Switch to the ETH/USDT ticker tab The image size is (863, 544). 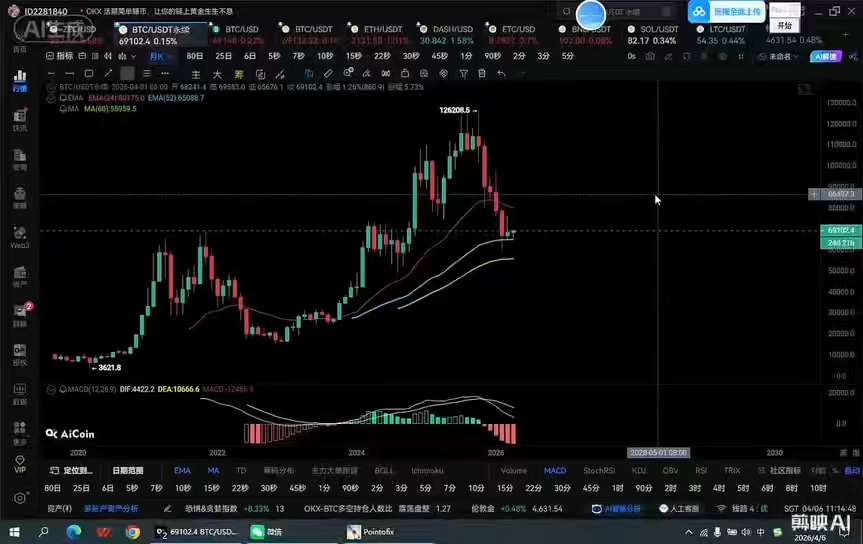click(378, 34)
